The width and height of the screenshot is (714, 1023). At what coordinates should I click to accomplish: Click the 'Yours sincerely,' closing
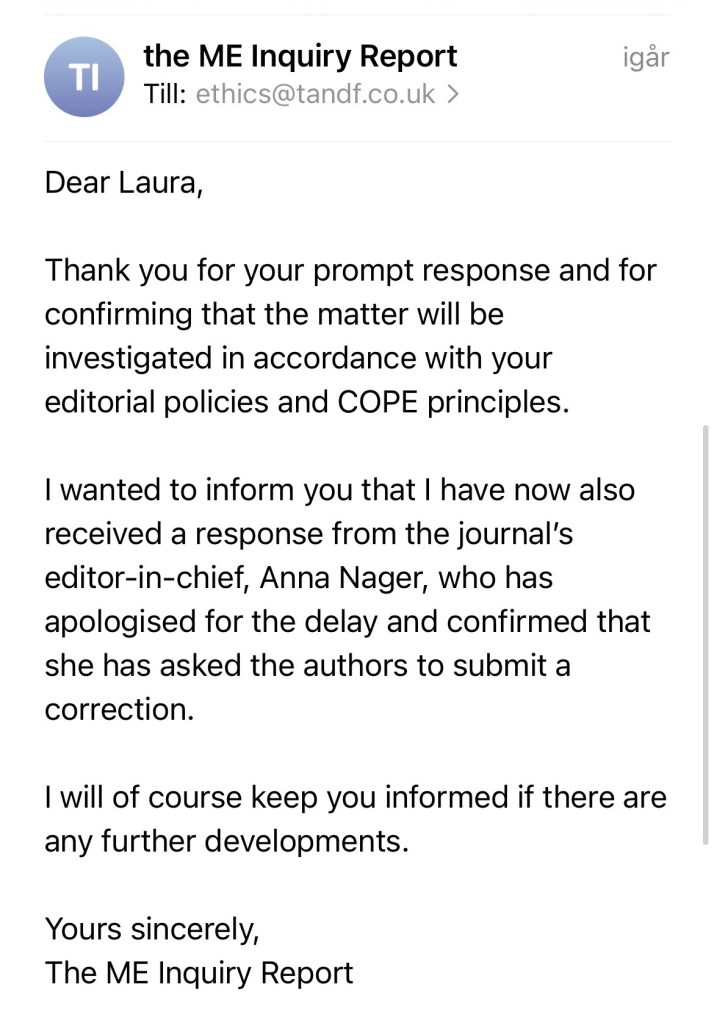click(152, 929)
